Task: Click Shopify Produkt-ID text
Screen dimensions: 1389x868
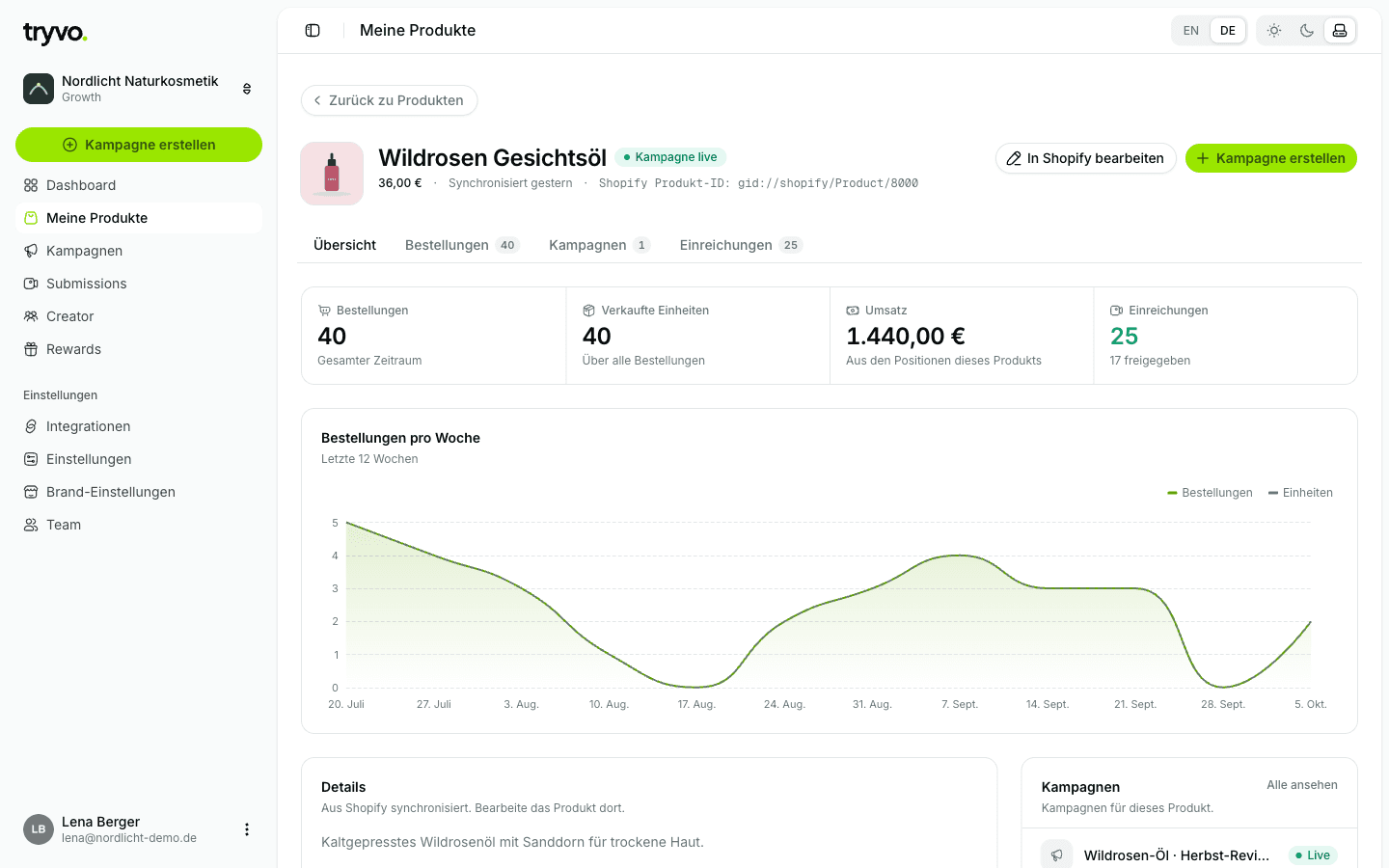Action: 758,183
